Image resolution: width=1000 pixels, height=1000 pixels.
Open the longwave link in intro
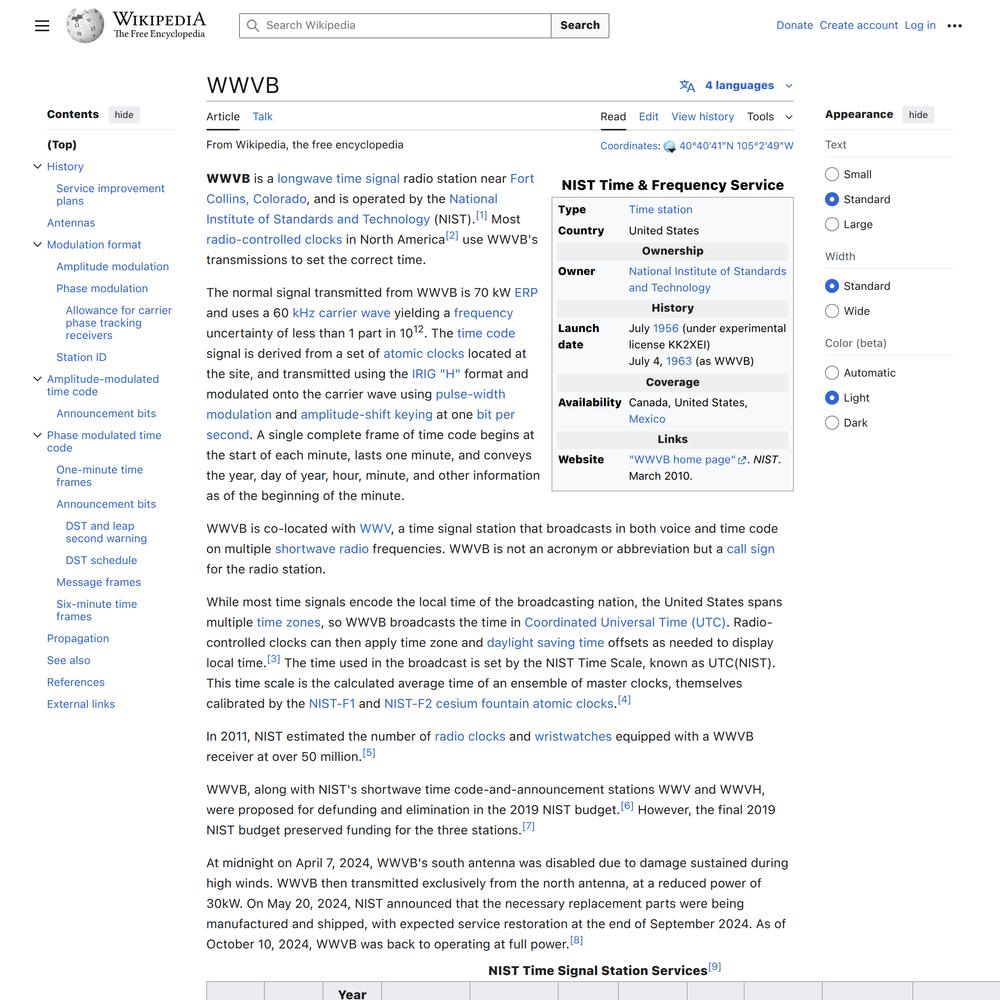tap(305, 179)
